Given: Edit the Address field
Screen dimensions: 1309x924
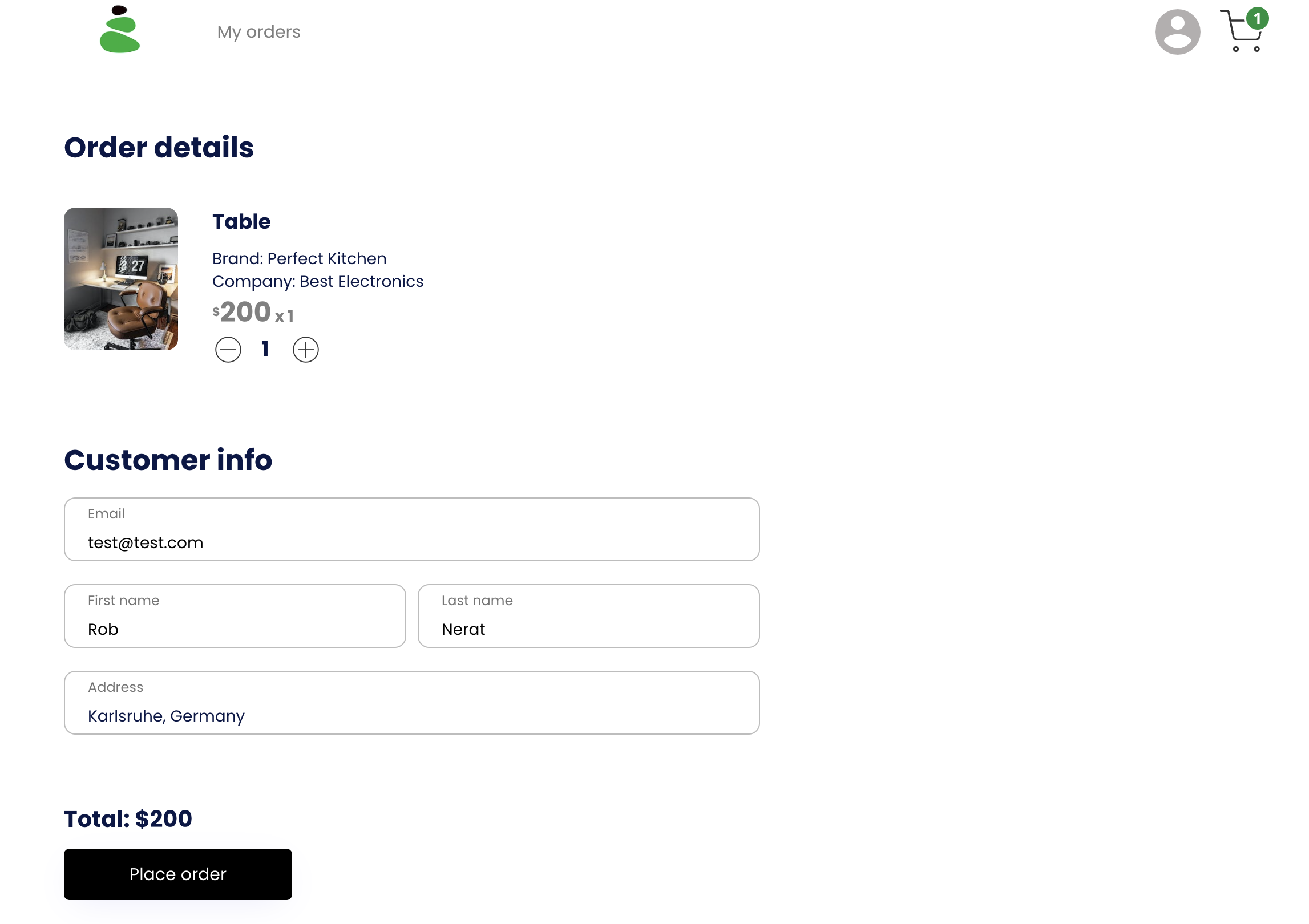Looking at the screenshot, I should coord(411,715).
